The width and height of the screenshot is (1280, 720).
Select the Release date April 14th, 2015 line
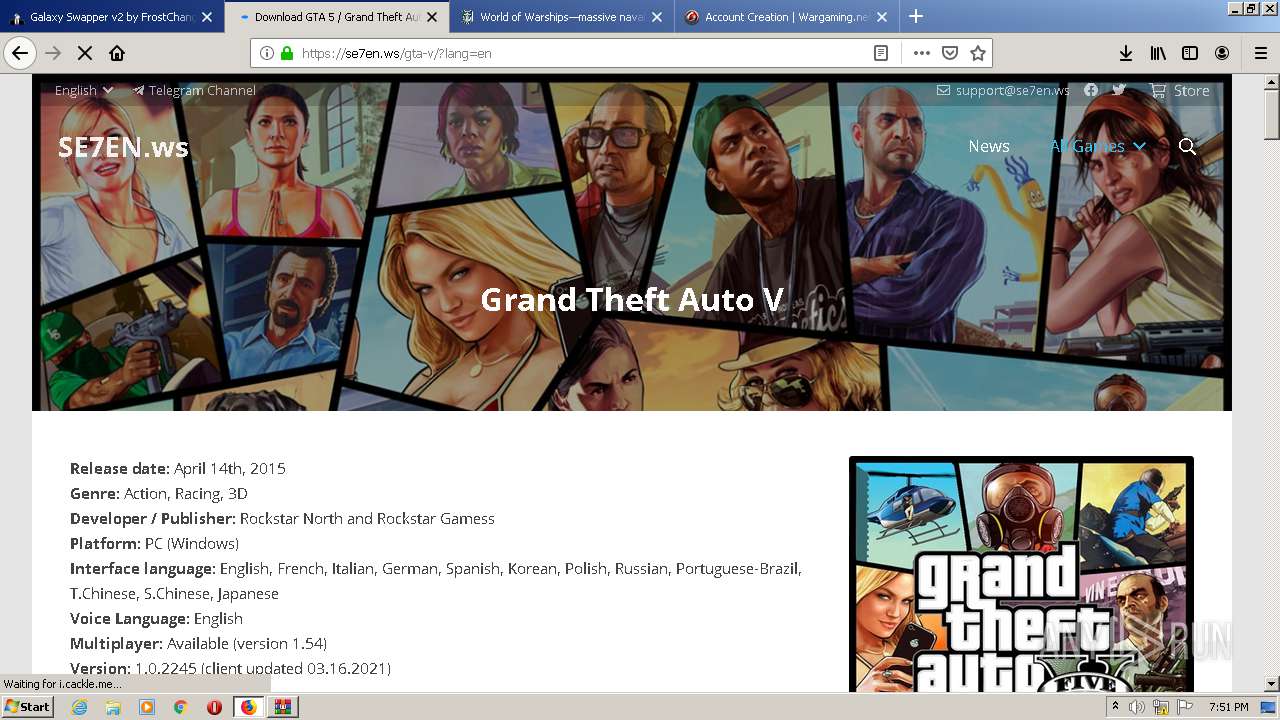[178, 468]
